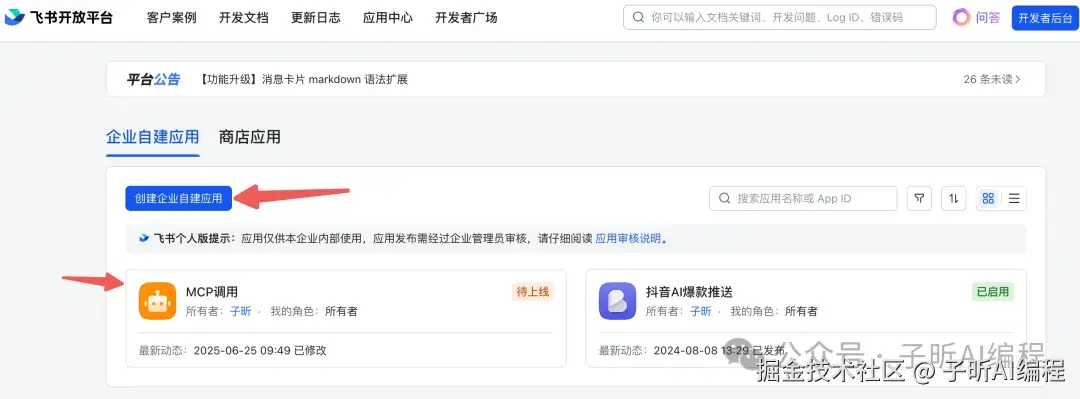
Task: Open the 开发文档 menu
Action: pyautogui.click(x=244, y=18)
